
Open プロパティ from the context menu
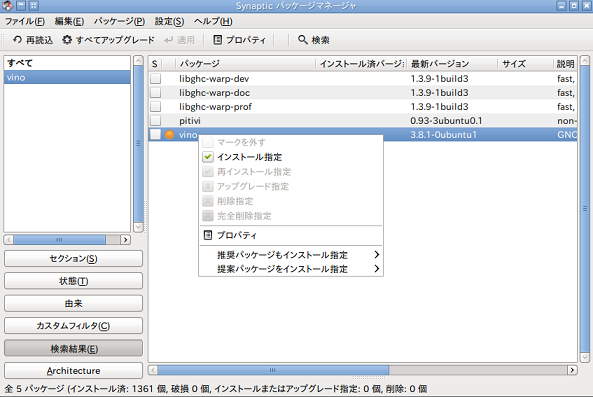coord(290,235)
